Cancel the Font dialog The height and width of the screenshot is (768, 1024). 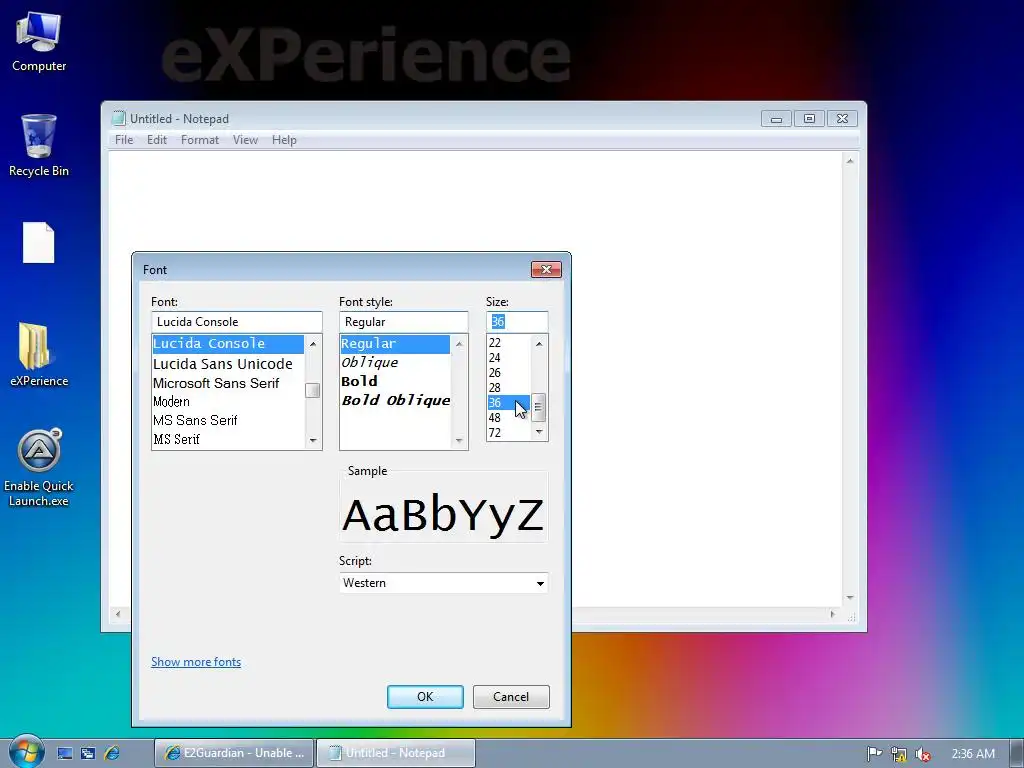(511, 697)
